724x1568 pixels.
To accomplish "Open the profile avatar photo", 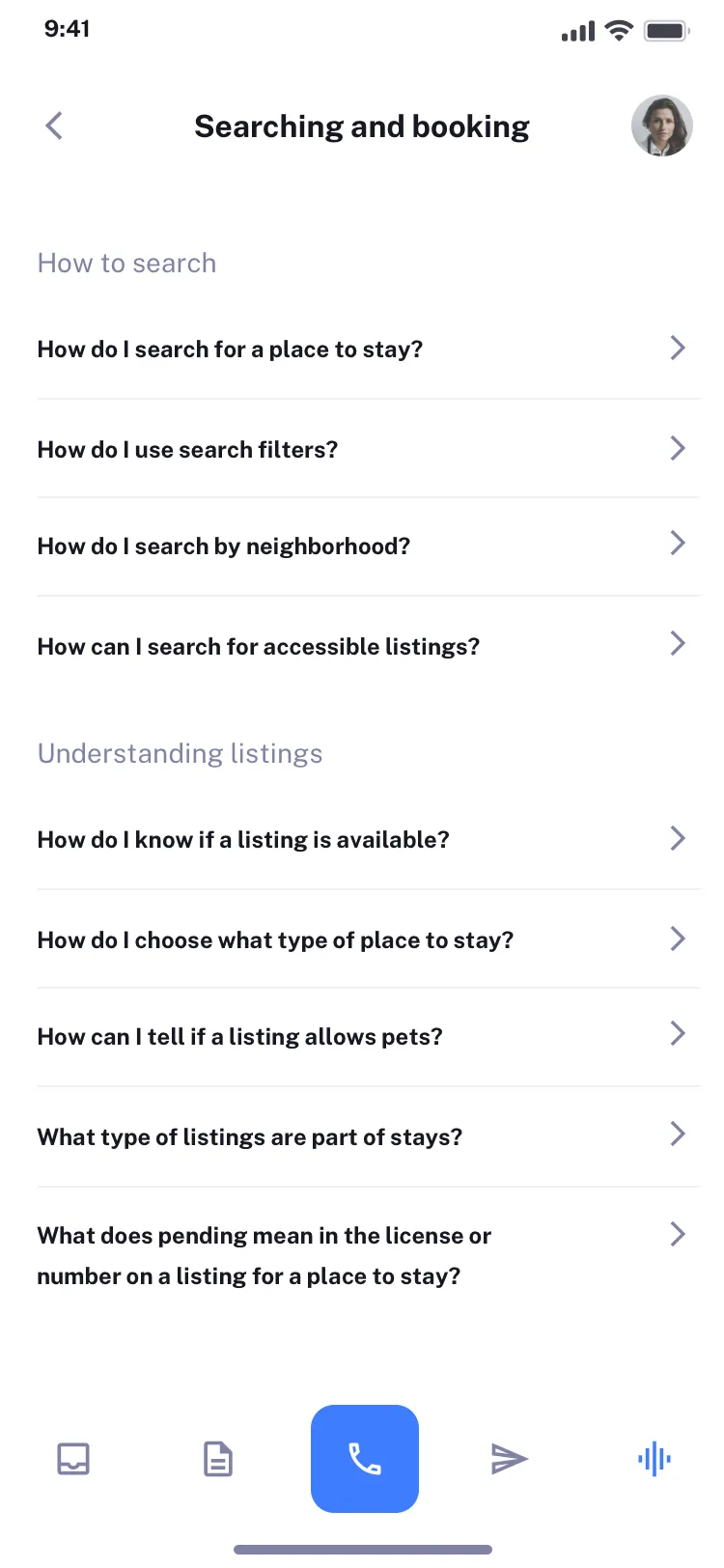I will click(661, 126).
